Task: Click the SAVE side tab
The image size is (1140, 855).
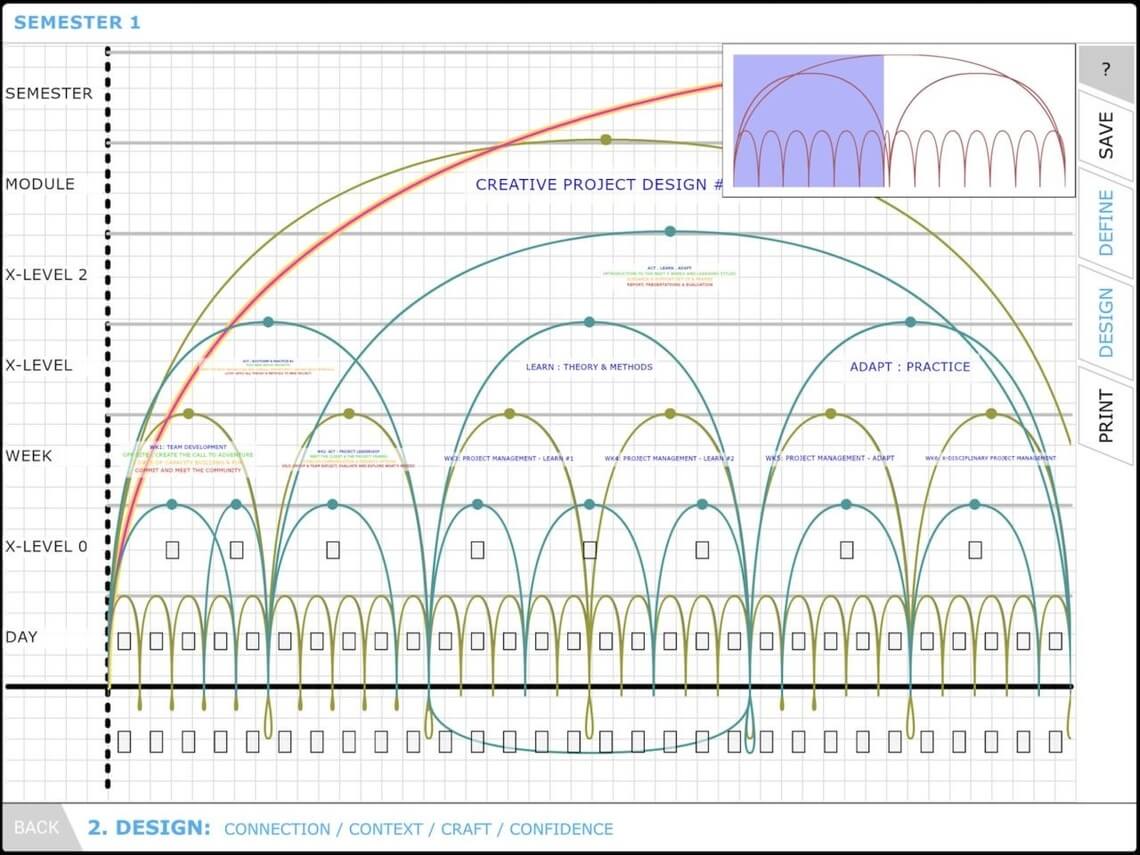Action: [x=1105, y=134]
